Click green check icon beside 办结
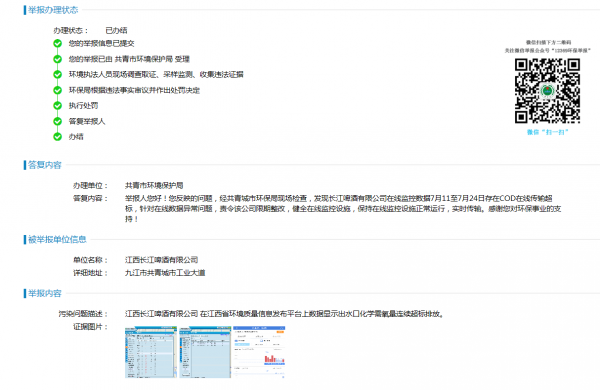This screenshot has width=600, height=390. point(57,136)
